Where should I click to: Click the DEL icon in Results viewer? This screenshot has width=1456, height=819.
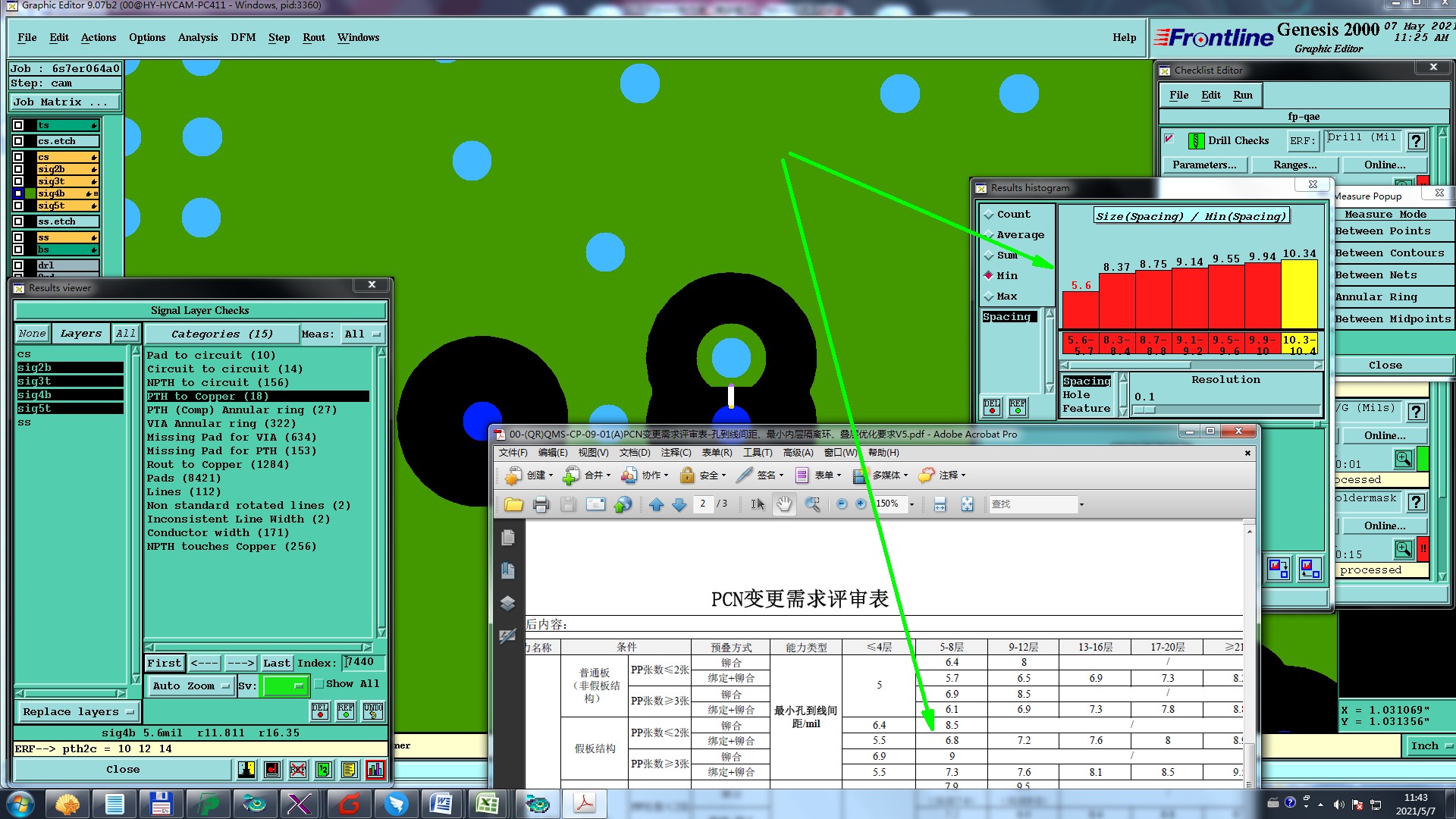click(x=320, y=711)
